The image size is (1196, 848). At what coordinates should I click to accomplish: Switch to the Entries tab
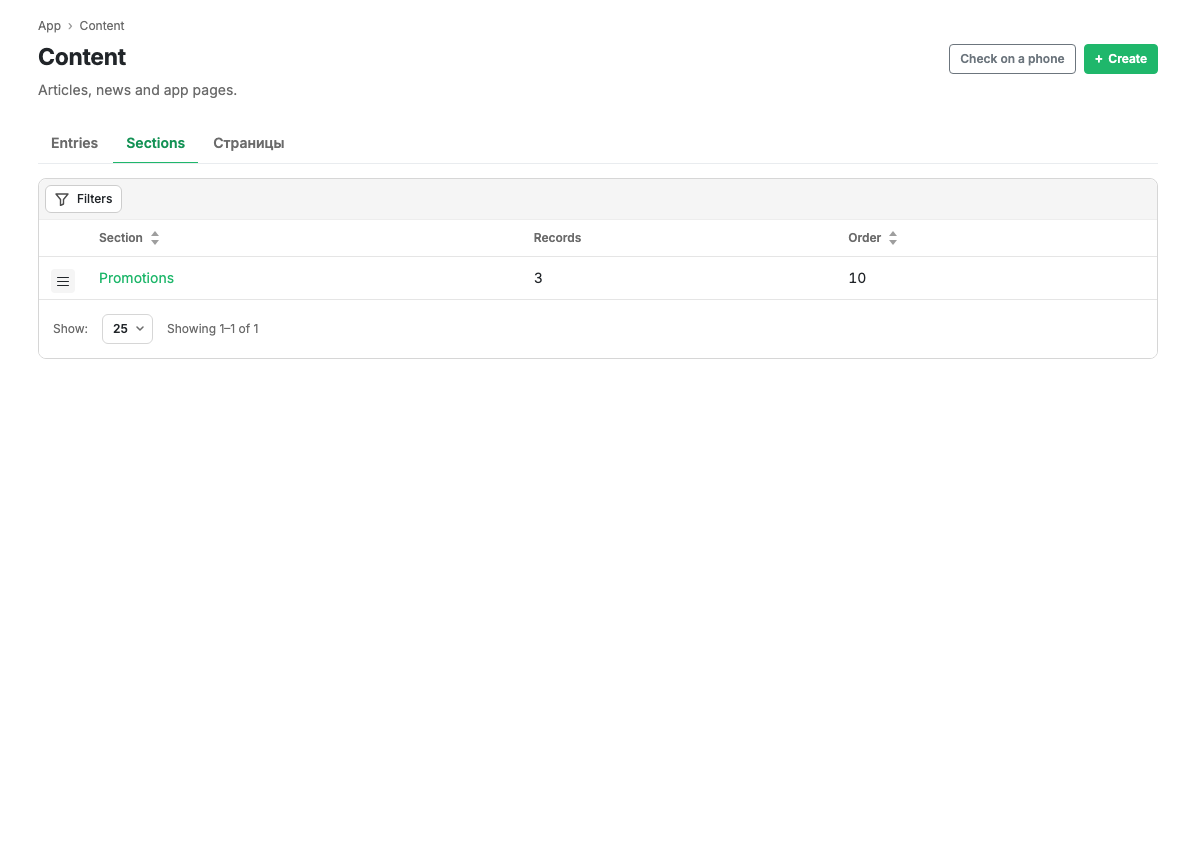(75, 143)
